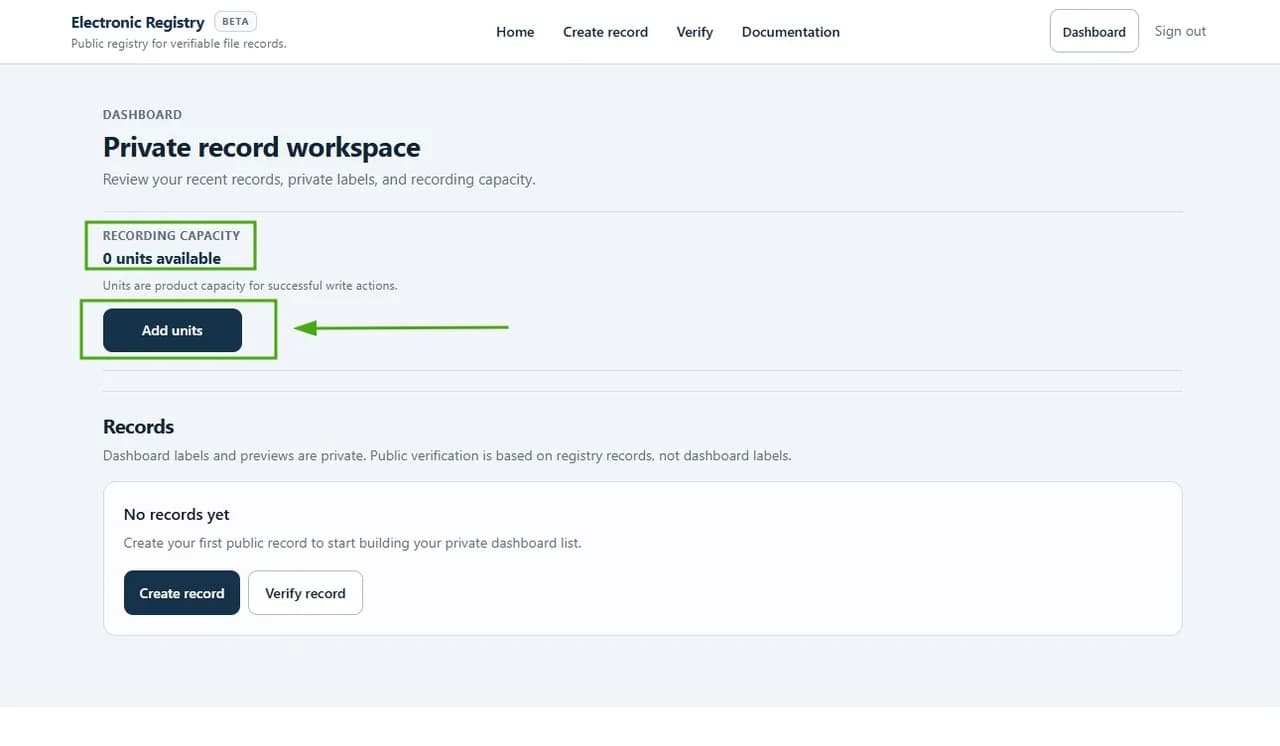This screenshot has height=746, width=1280.
Task: Click the BETA badge beside the title
Action: (x=235, y=22)
